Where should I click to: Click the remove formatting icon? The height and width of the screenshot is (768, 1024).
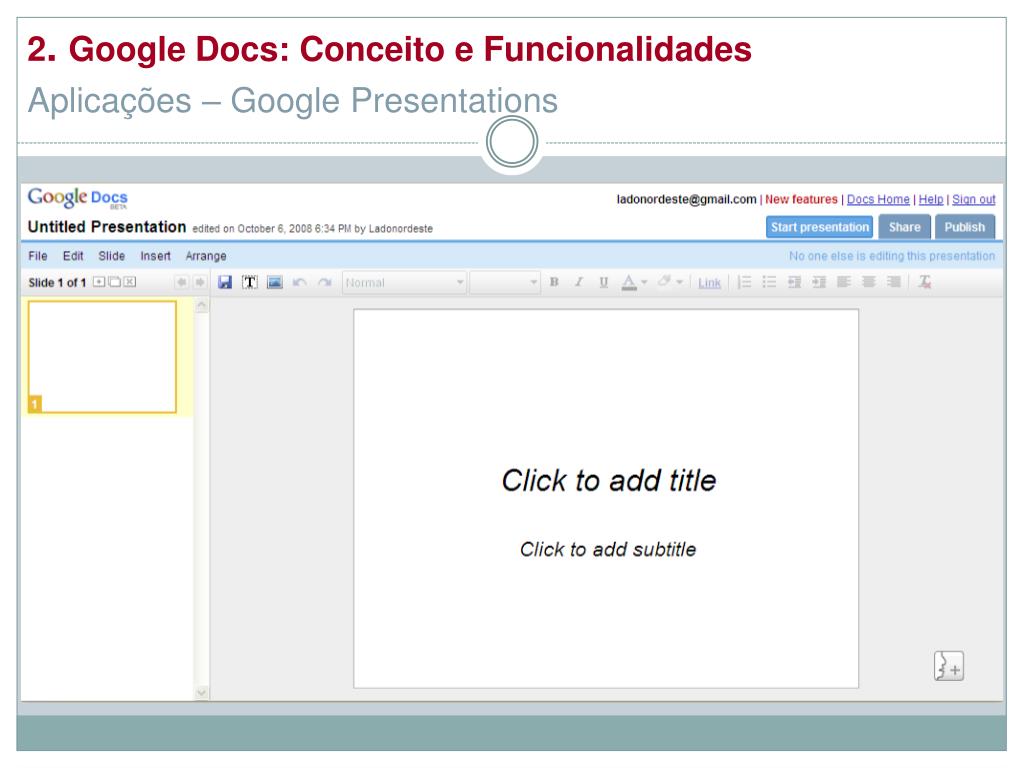[x=925, y=282]
